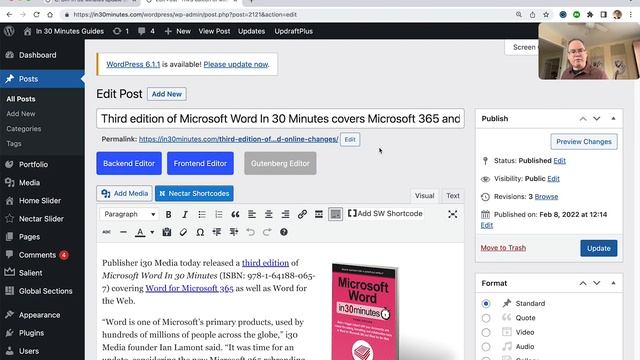The width and height of the screenshot is (640, 360).
Task: Open Screen Options tab
Action: pos(522,47)
